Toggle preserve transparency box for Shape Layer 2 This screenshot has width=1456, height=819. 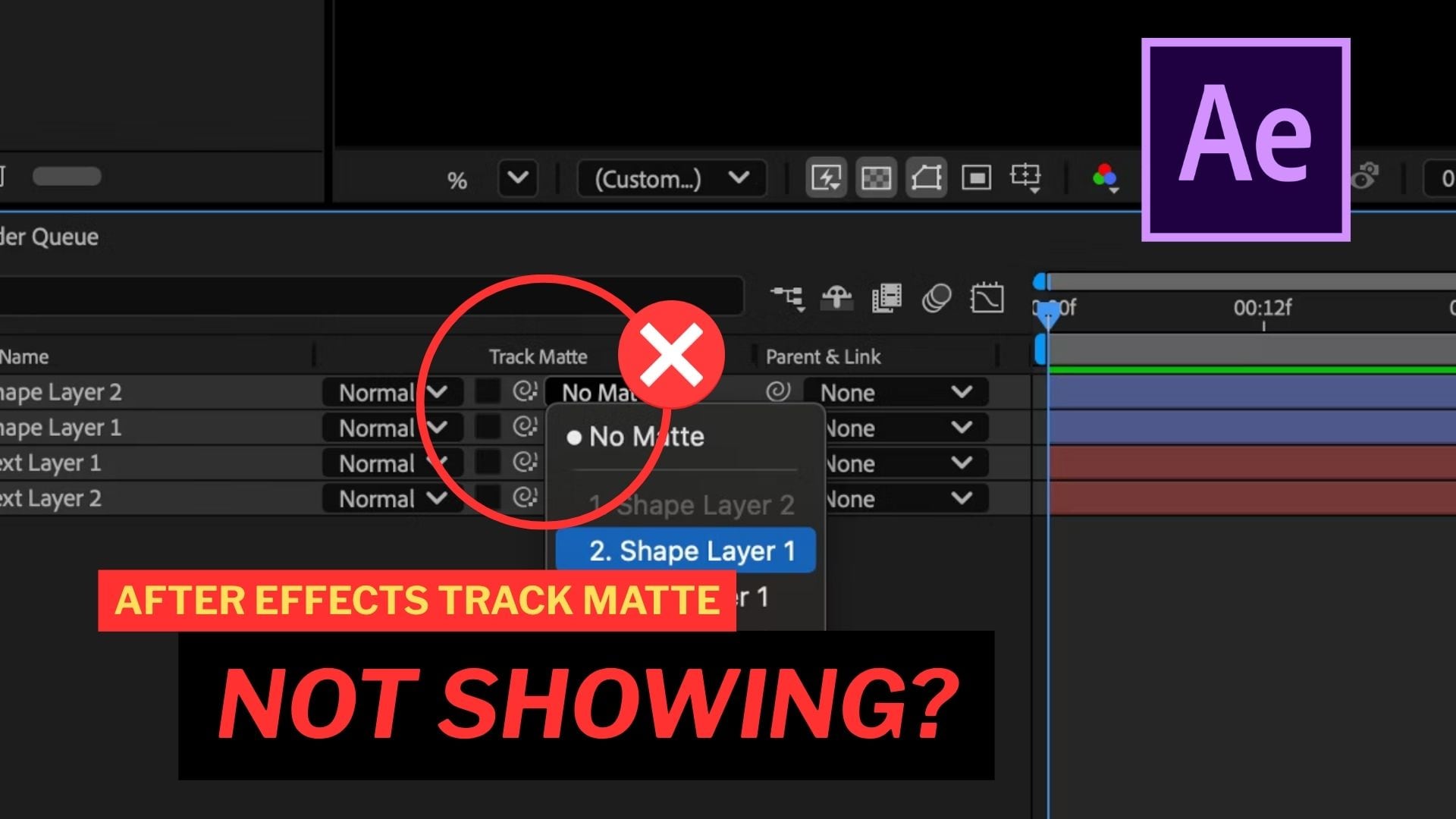488,392
